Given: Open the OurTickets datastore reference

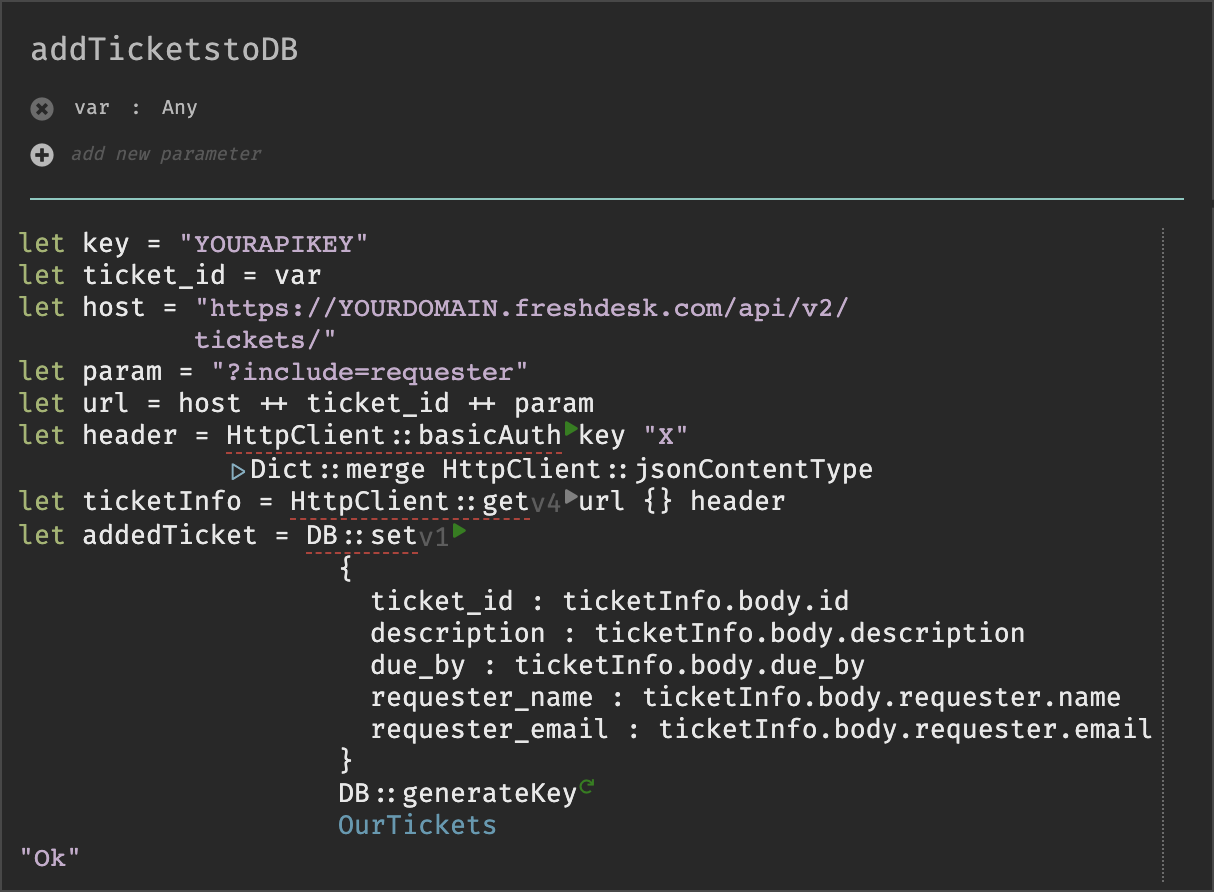Looking at the screenshot, I should click(417, 825).
